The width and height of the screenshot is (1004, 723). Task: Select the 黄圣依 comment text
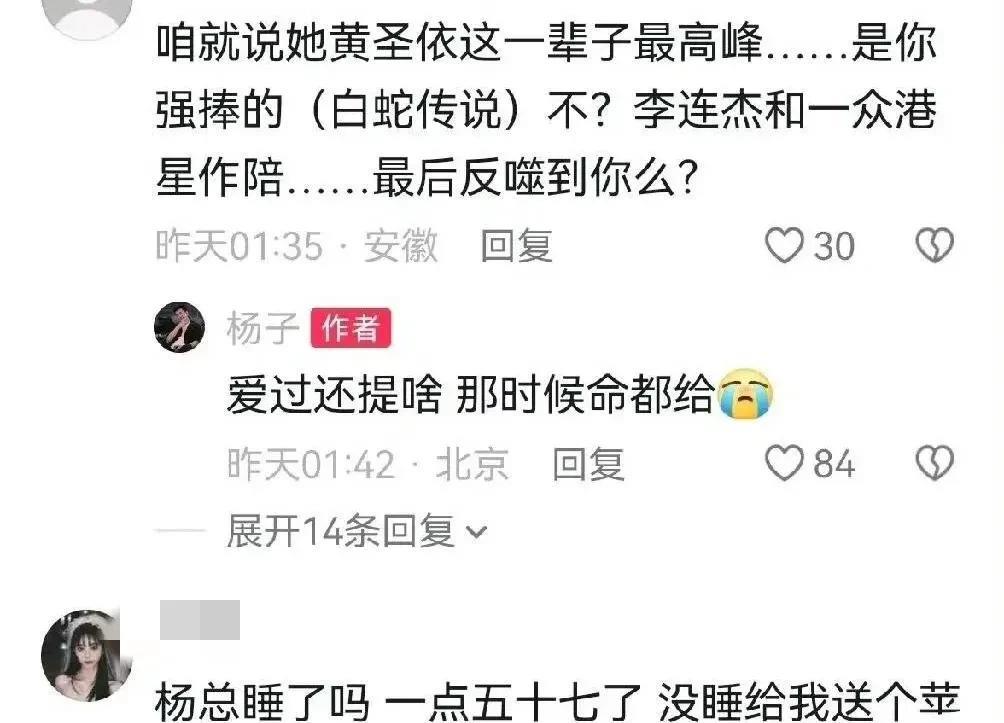546,110
